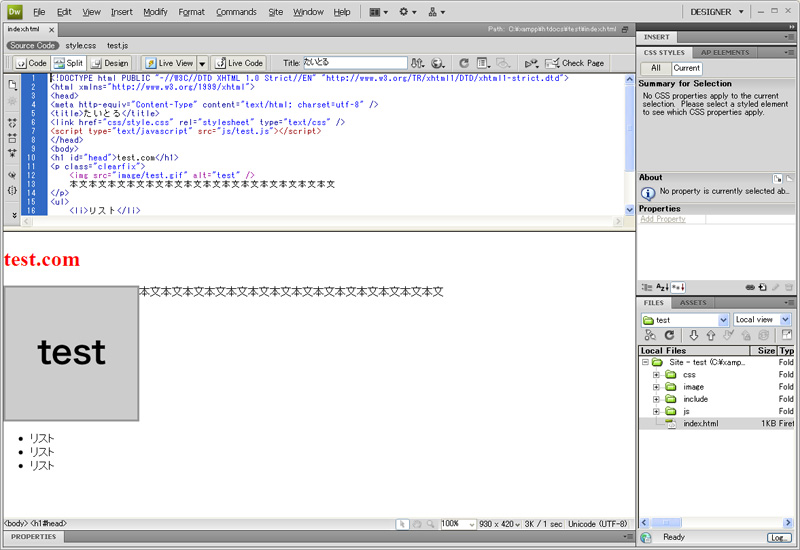Open the Insert menu
This screenshot has width=800, height=550.
pos(121,12)
